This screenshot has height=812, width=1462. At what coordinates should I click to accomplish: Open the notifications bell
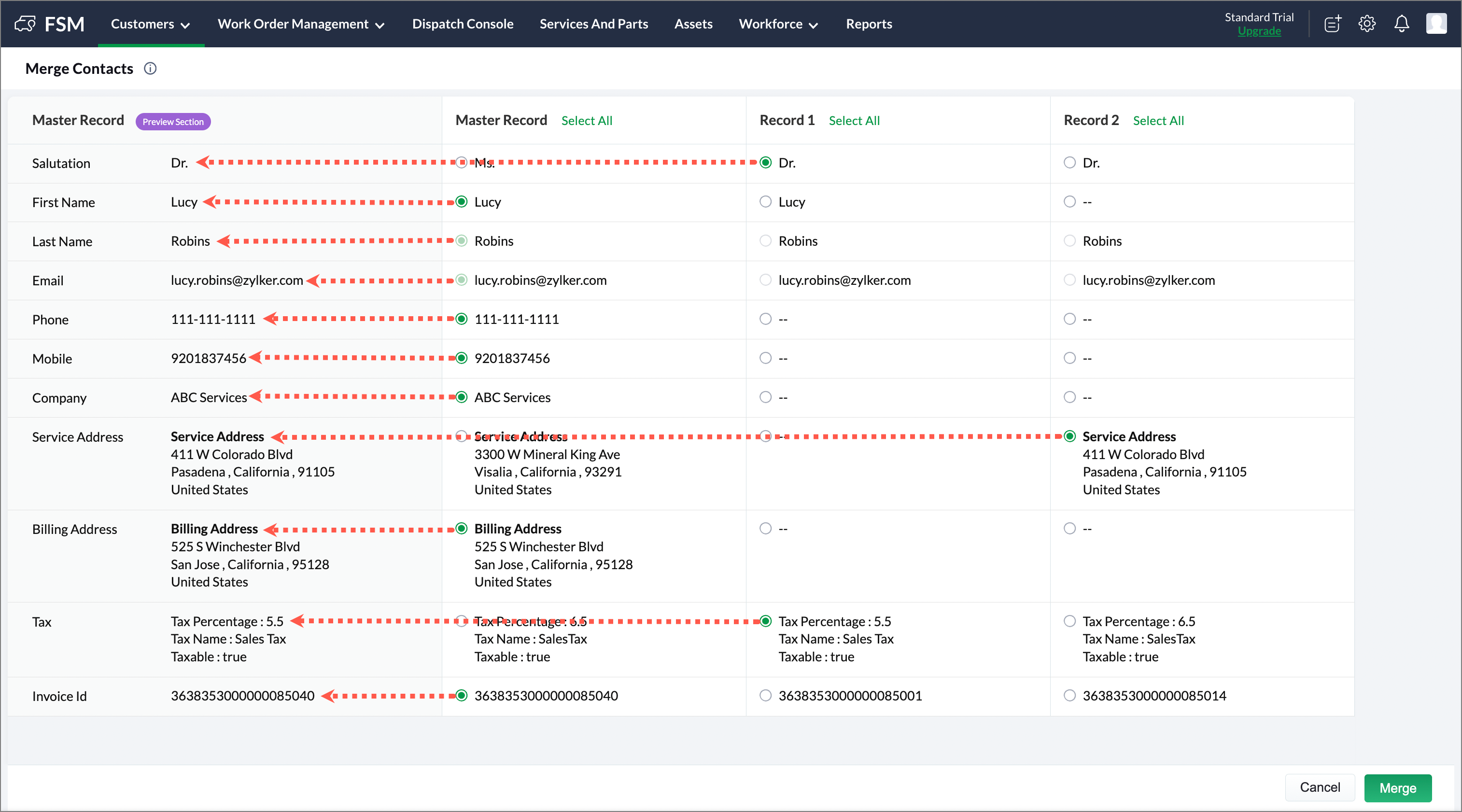point(1401,24)
